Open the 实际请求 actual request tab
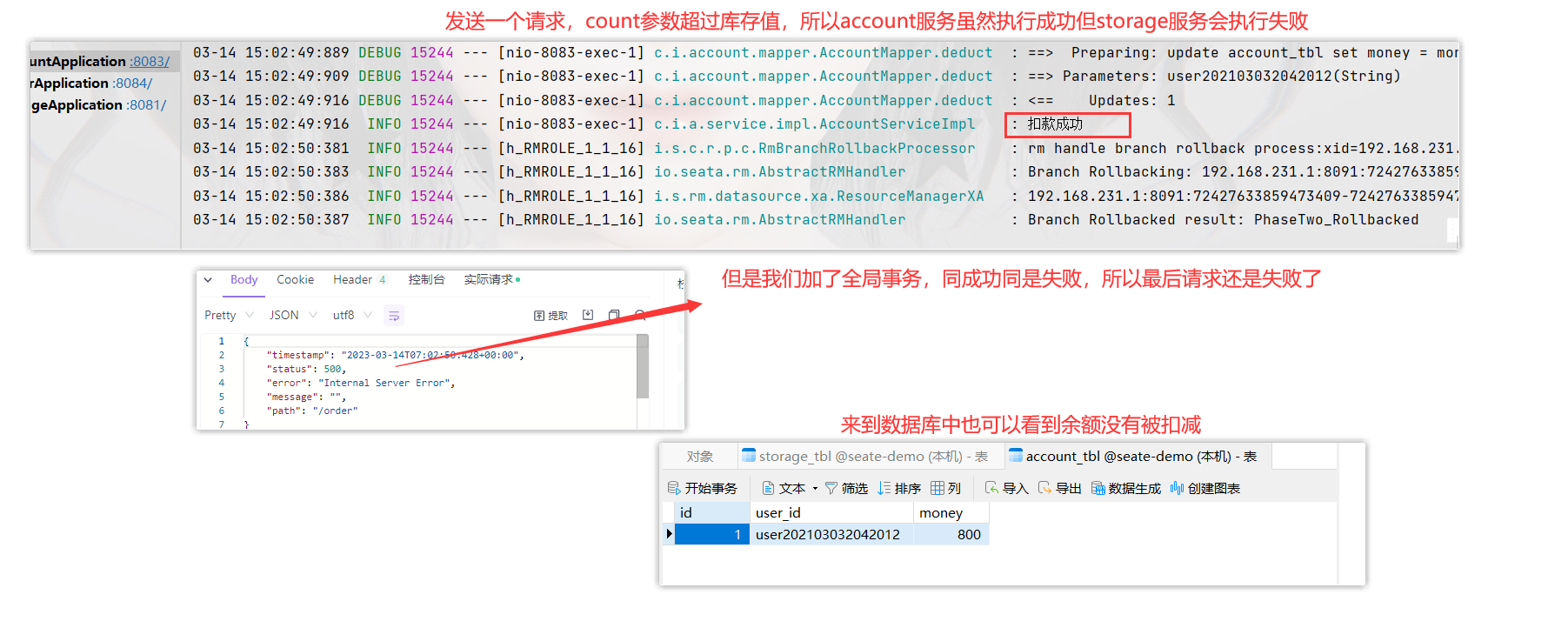This screenshot has height=628, width=1568. point(491,280)
